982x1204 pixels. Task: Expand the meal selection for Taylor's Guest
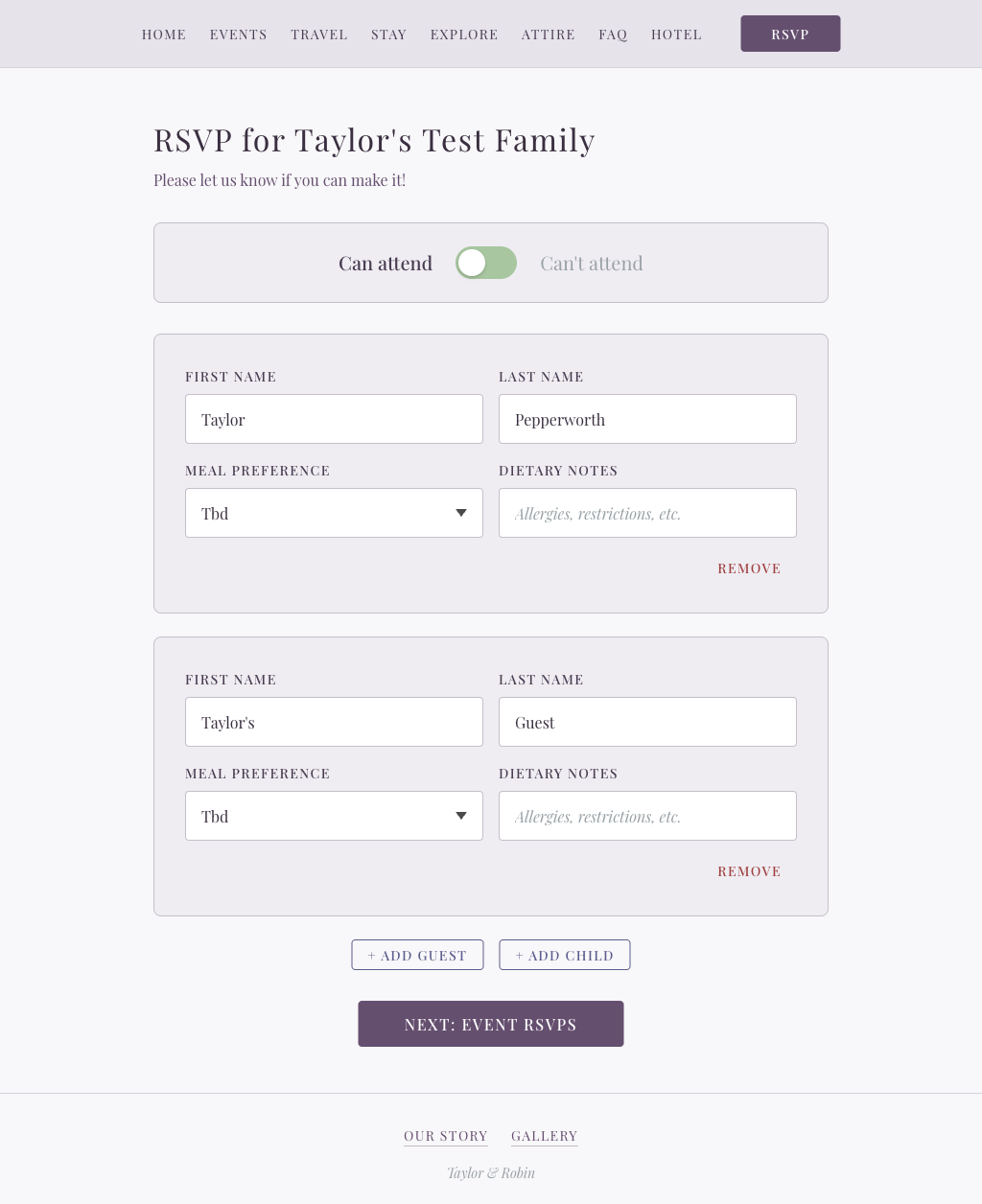[334, 816]
